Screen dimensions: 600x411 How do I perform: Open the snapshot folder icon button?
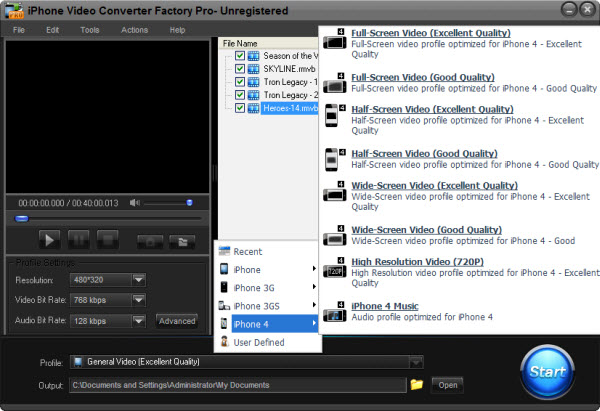point(182,241)
